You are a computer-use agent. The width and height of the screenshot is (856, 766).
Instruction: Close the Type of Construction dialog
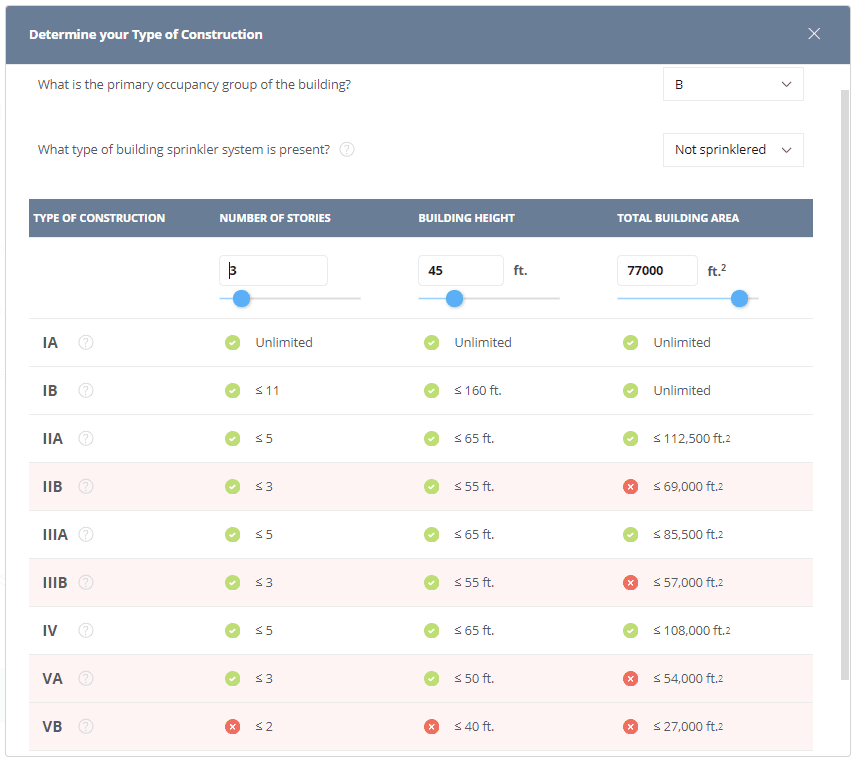click(x=814, y=34)
